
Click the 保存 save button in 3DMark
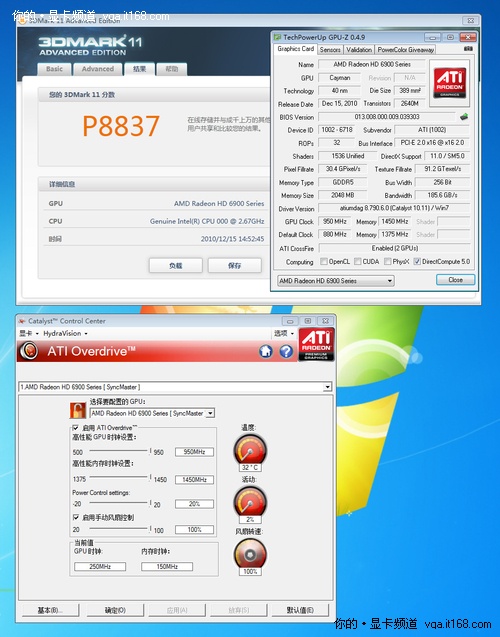234,266
